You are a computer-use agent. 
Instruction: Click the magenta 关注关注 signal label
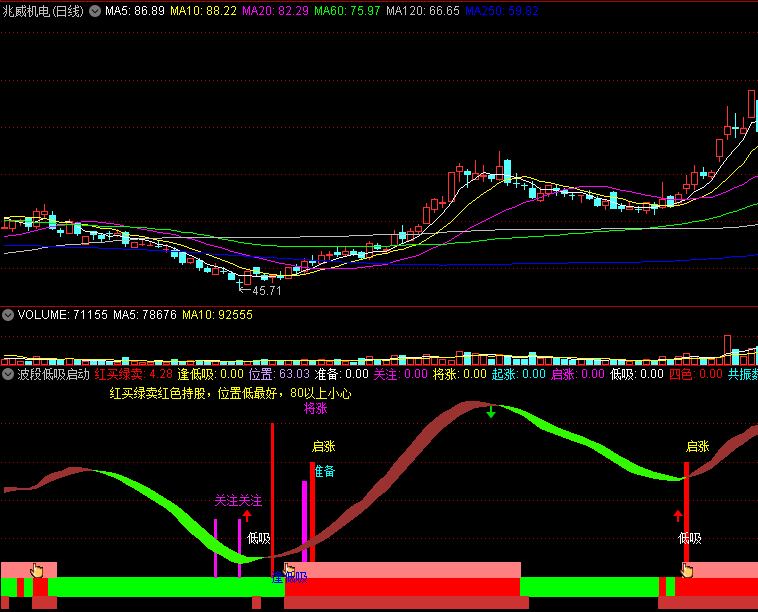(x=238, y=500)
